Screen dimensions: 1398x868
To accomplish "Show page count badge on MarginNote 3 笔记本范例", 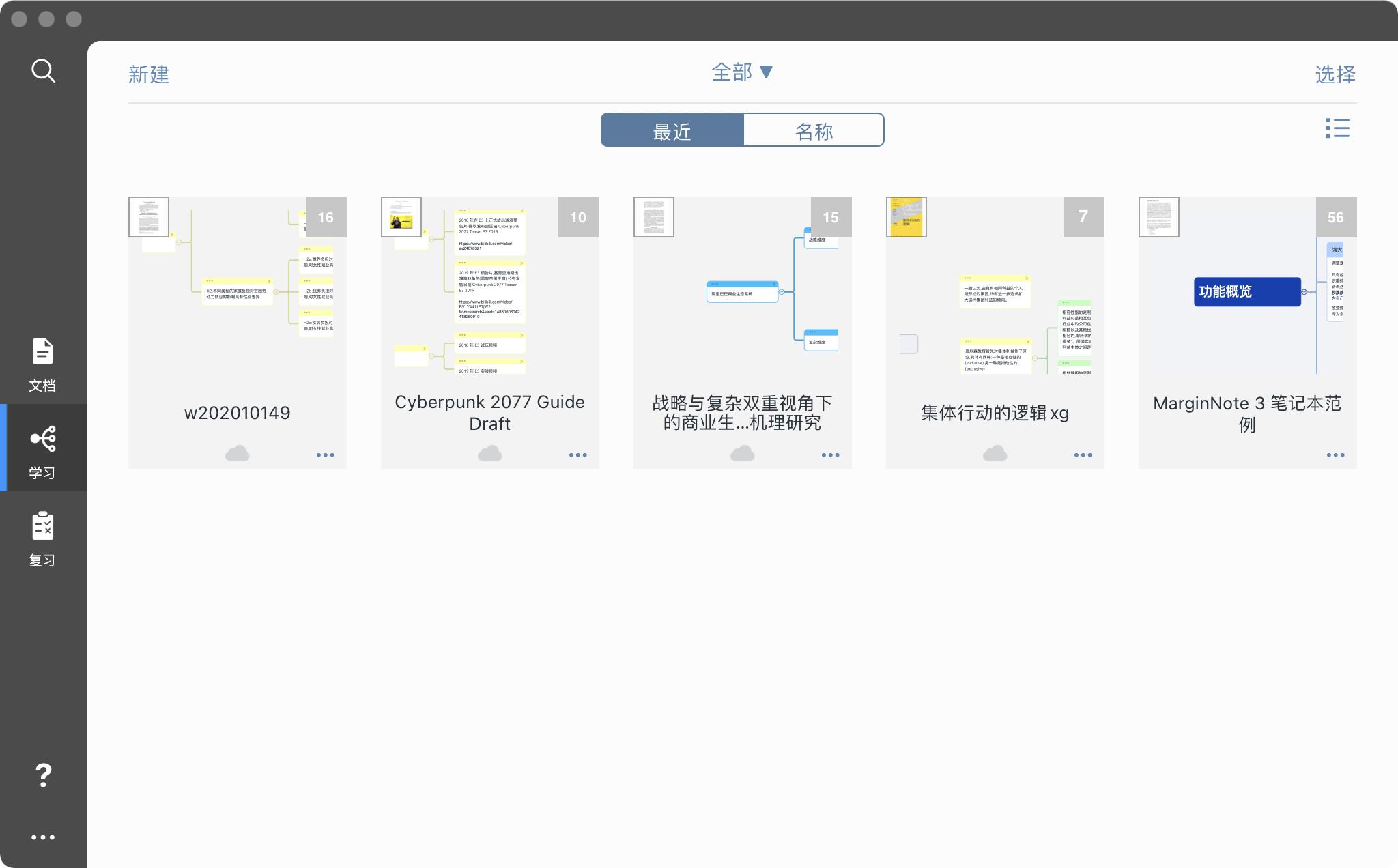I will click(x=1335, y=217).
